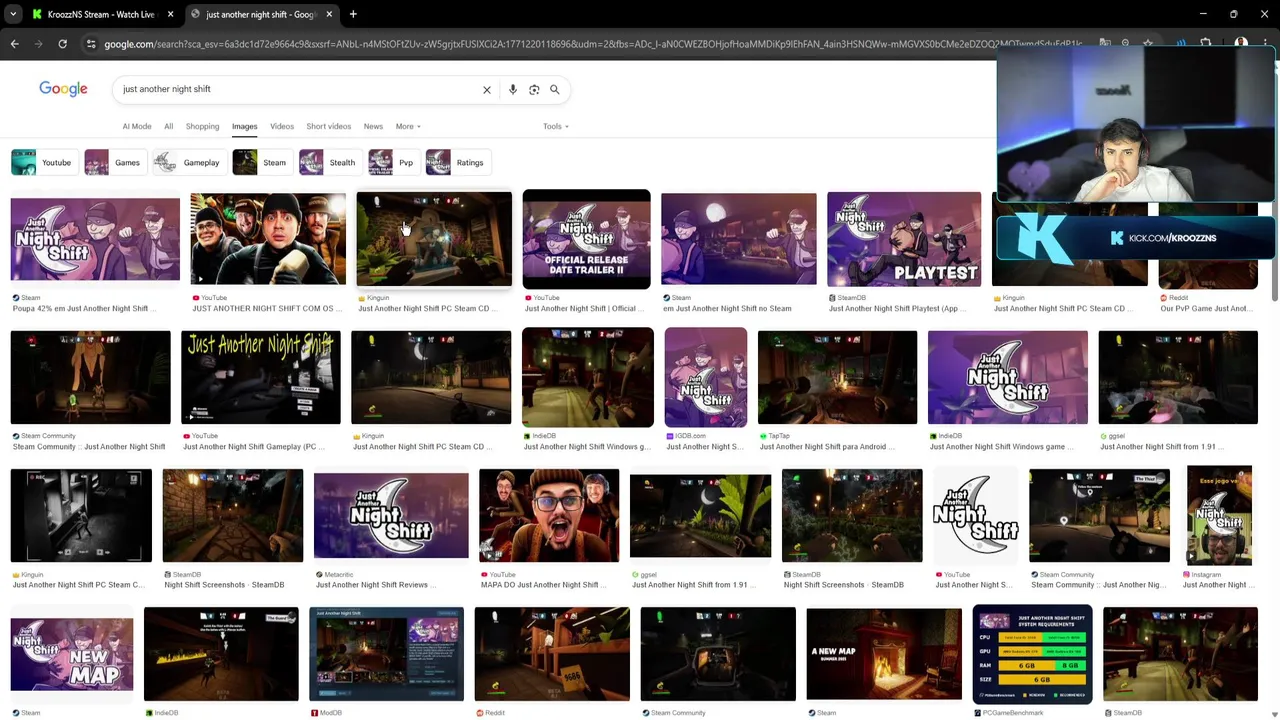Filter images by the Stealth chip

pyautogui.click(x=330, y=162)
